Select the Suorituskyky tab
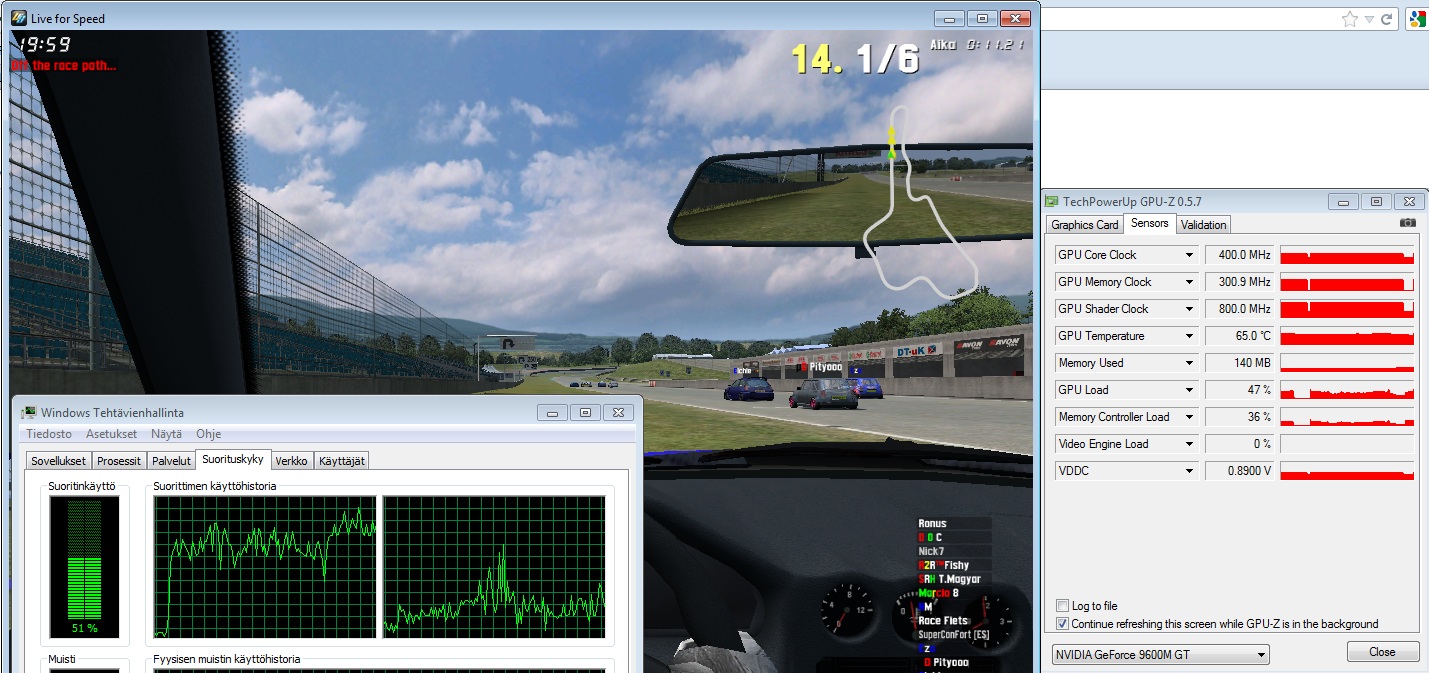 (233, 459)
